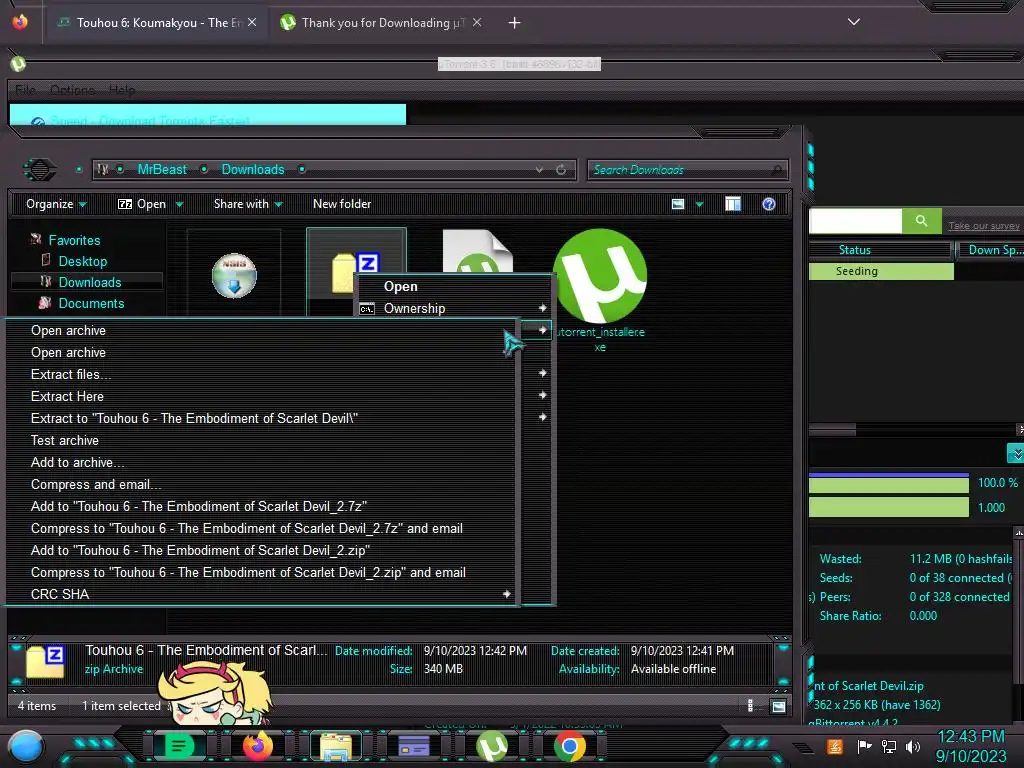
Task: Choose Add to archive... menu entry
Action: (x=261, y=462)
